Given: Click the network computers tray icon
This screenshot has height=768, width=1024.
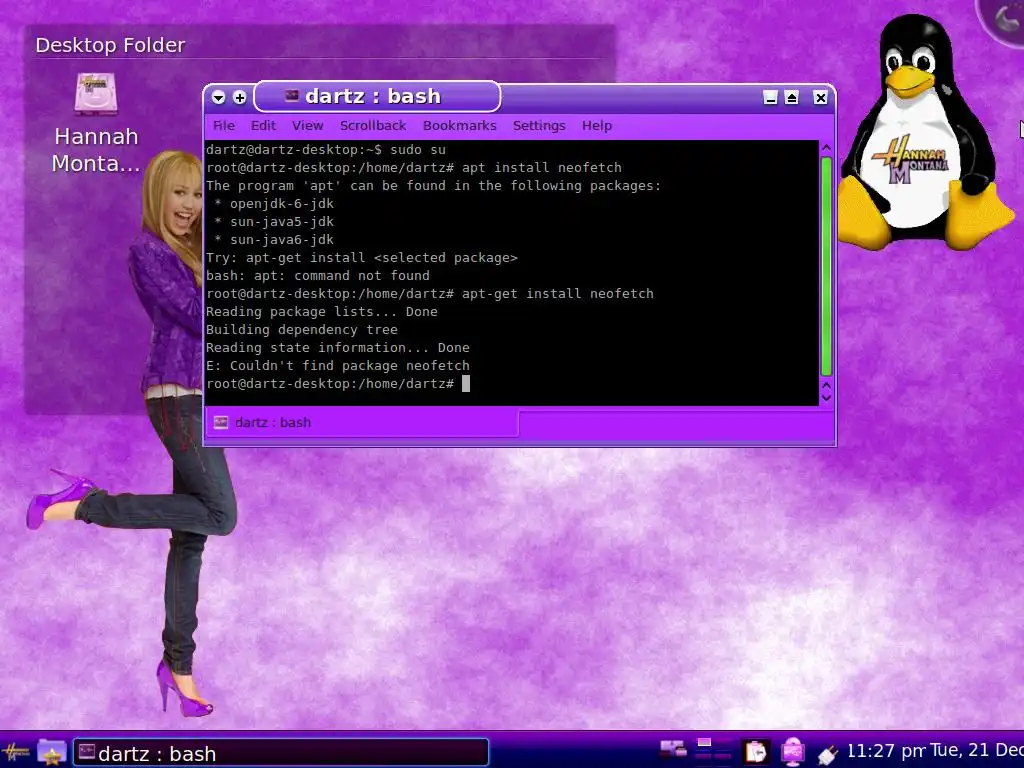Looking at the screenshot, I should coord(673,750).
